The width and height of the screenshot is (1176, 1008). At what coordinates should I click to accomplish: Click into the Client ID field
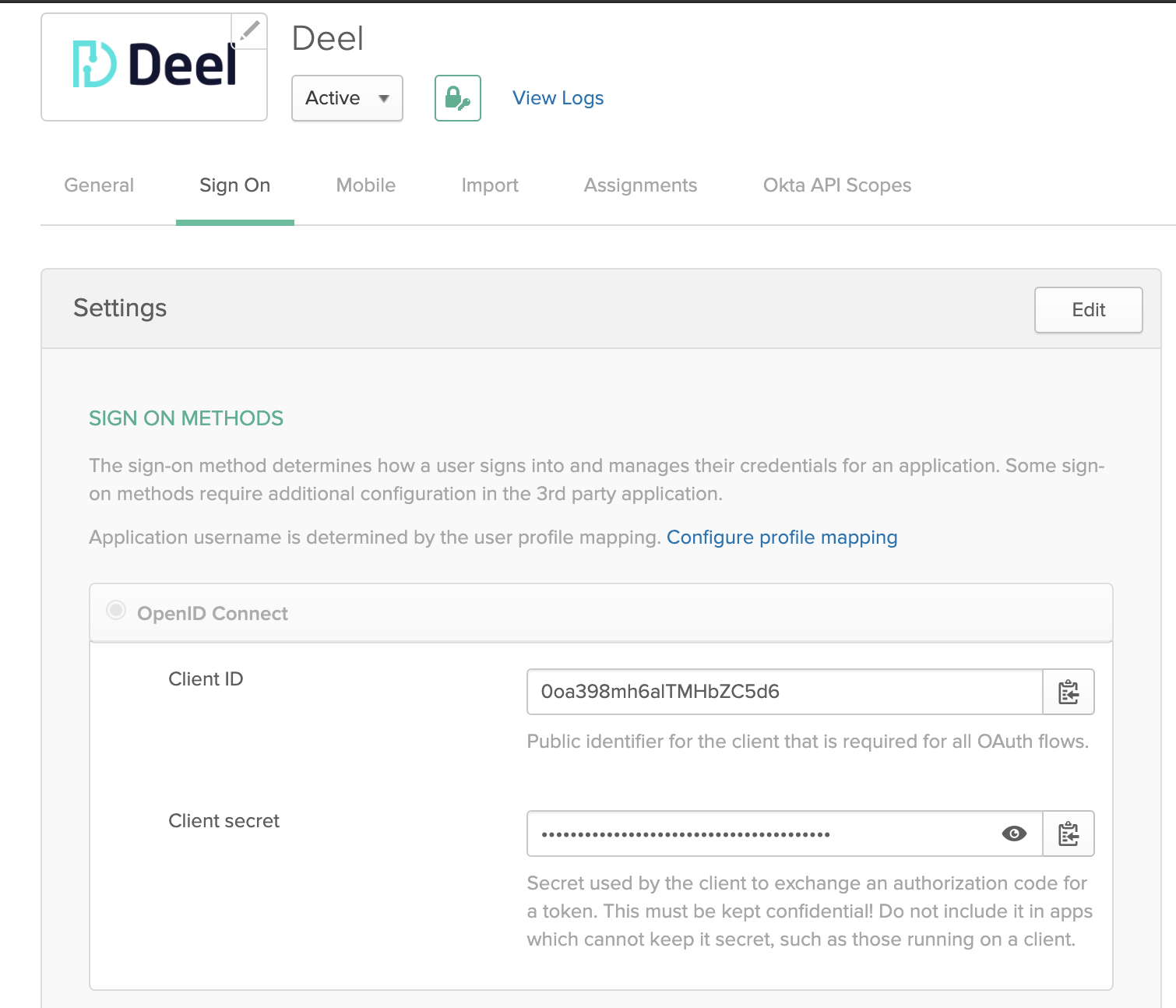(x=785, y=692)
